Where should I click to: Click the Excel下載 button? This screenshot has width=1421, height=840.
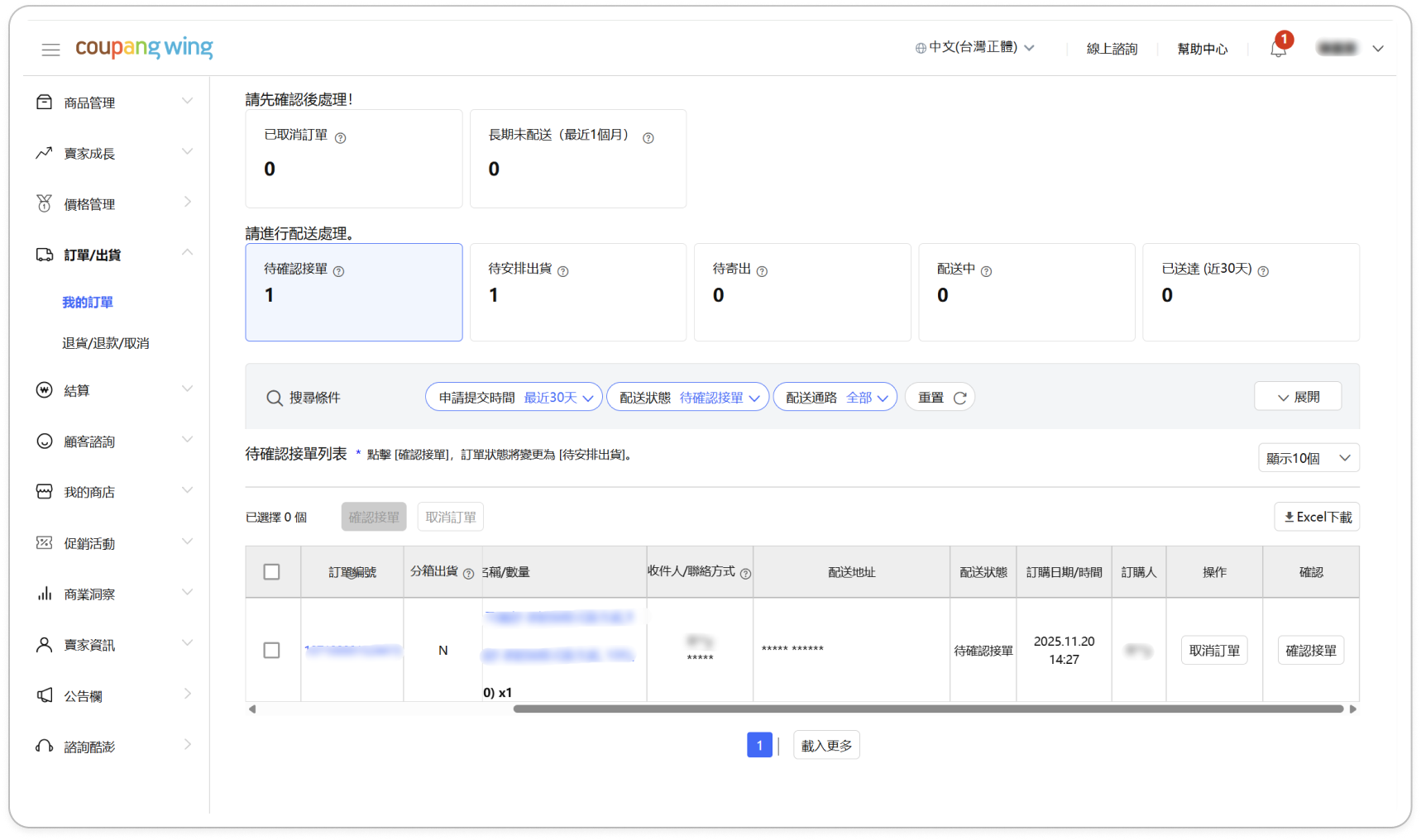(x=1317, y=517)
